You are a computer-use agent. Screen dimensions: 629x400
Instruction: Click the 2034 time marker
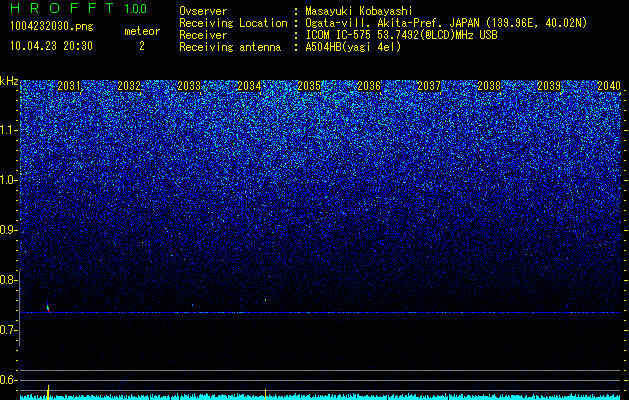pos(249,86)
